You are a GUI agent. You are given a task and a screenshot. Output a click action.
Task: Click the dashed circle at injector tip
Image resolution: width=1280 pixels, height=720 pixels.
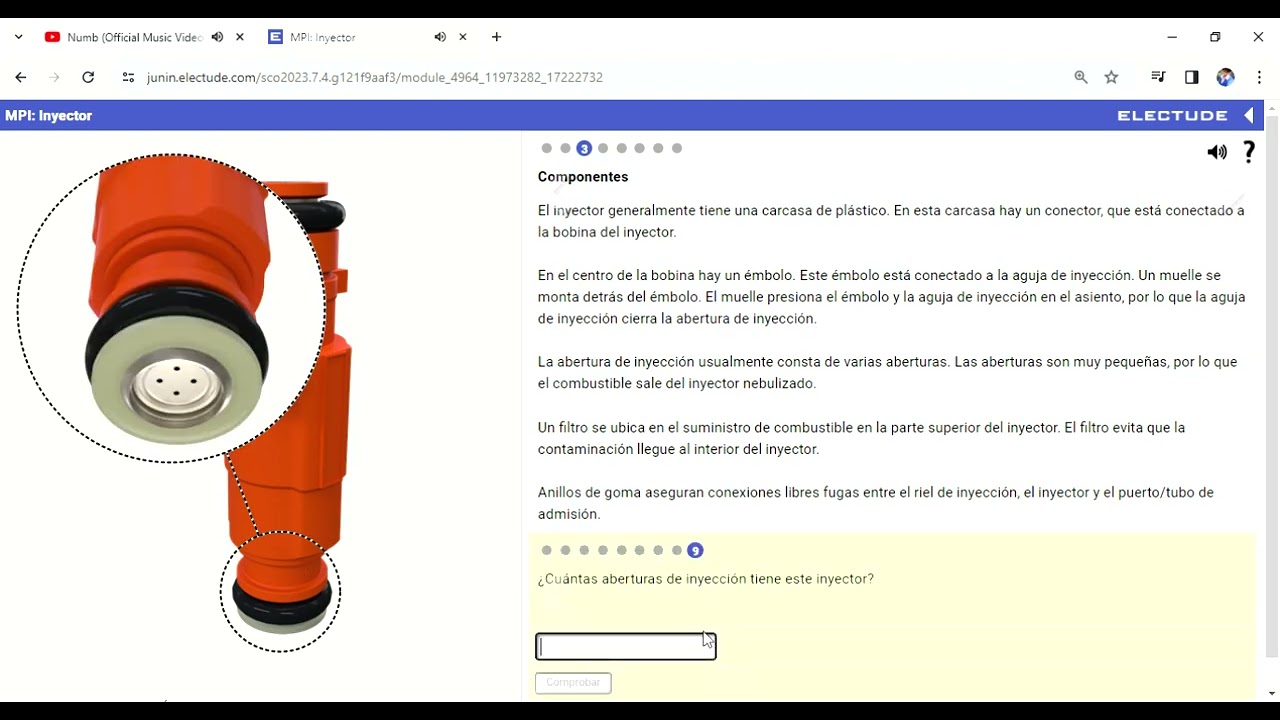tap(281, 592)
